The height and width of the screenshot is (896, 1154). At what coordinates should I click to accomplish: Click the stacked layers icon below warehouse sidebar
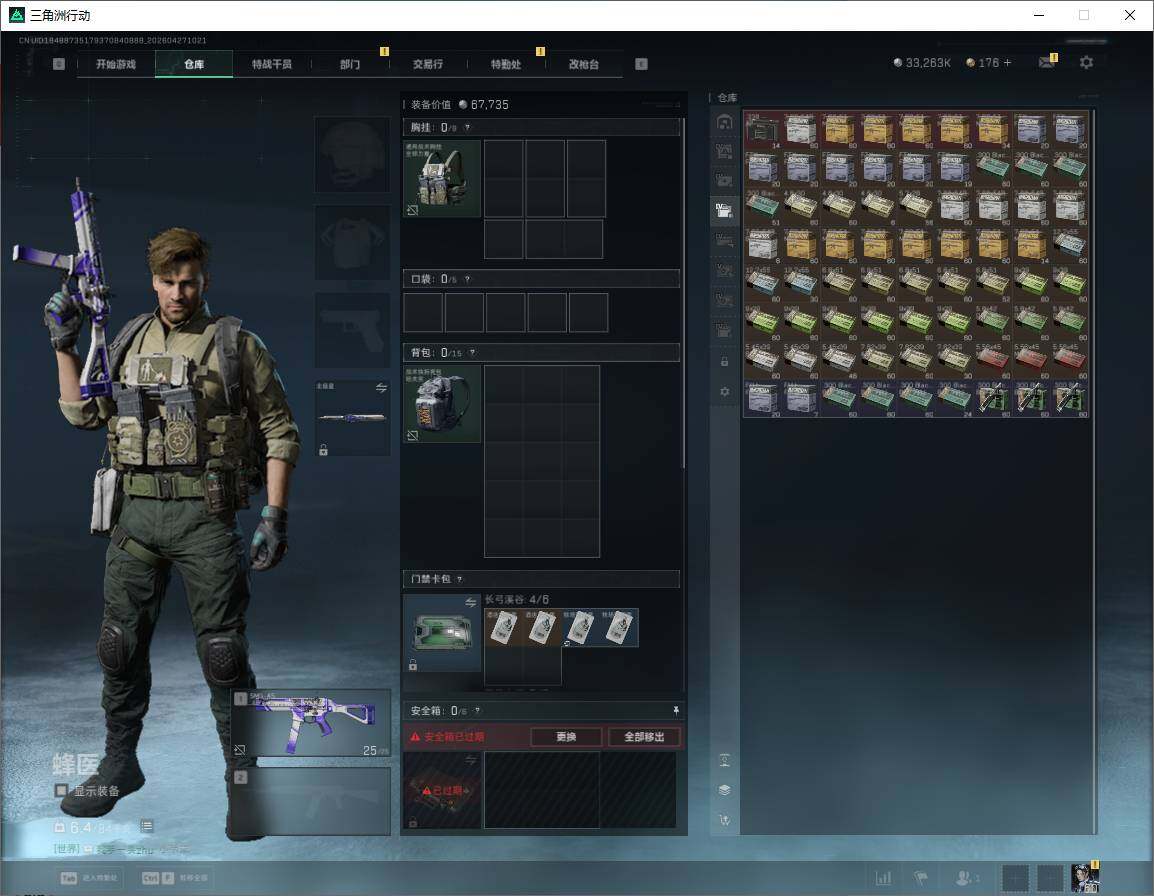pos(724,790)
